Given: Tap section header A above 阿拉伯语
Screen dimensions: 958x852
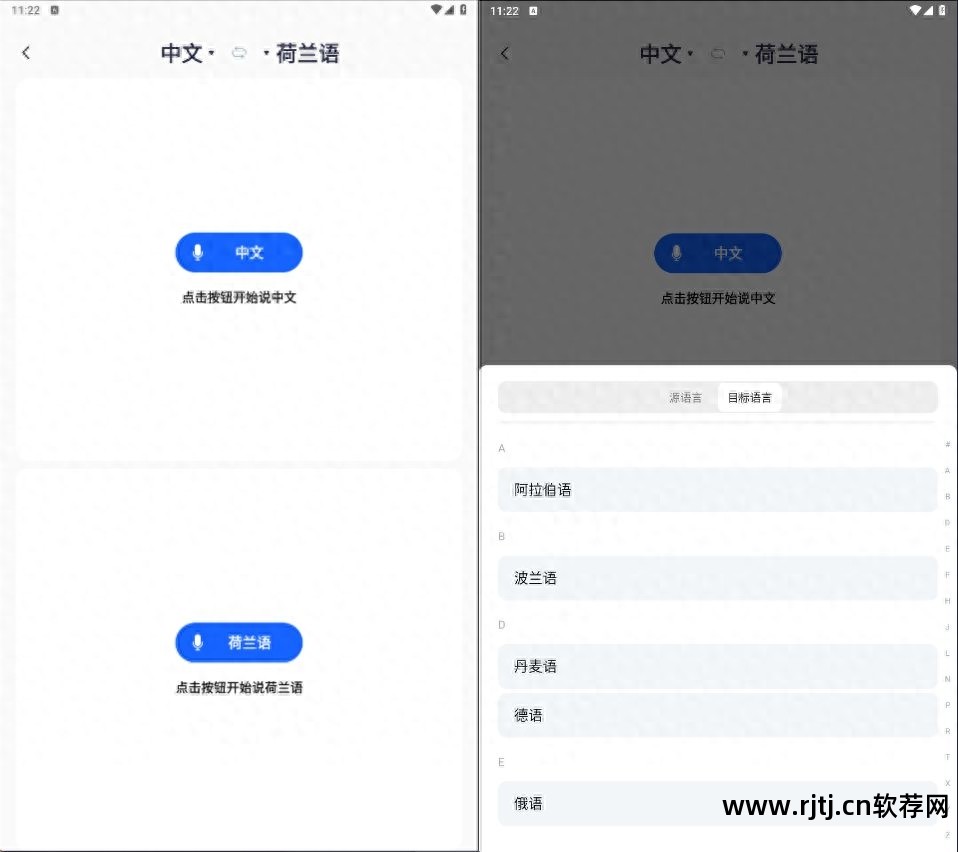Looking at the screenshot, I should (502, 448).
